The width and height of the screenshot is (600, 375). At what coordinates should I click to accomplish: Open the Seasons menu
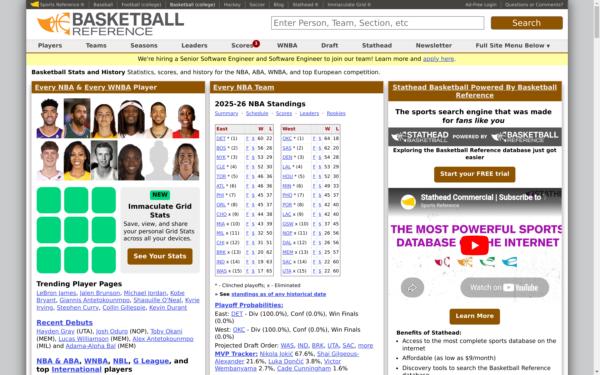(144, 46)
